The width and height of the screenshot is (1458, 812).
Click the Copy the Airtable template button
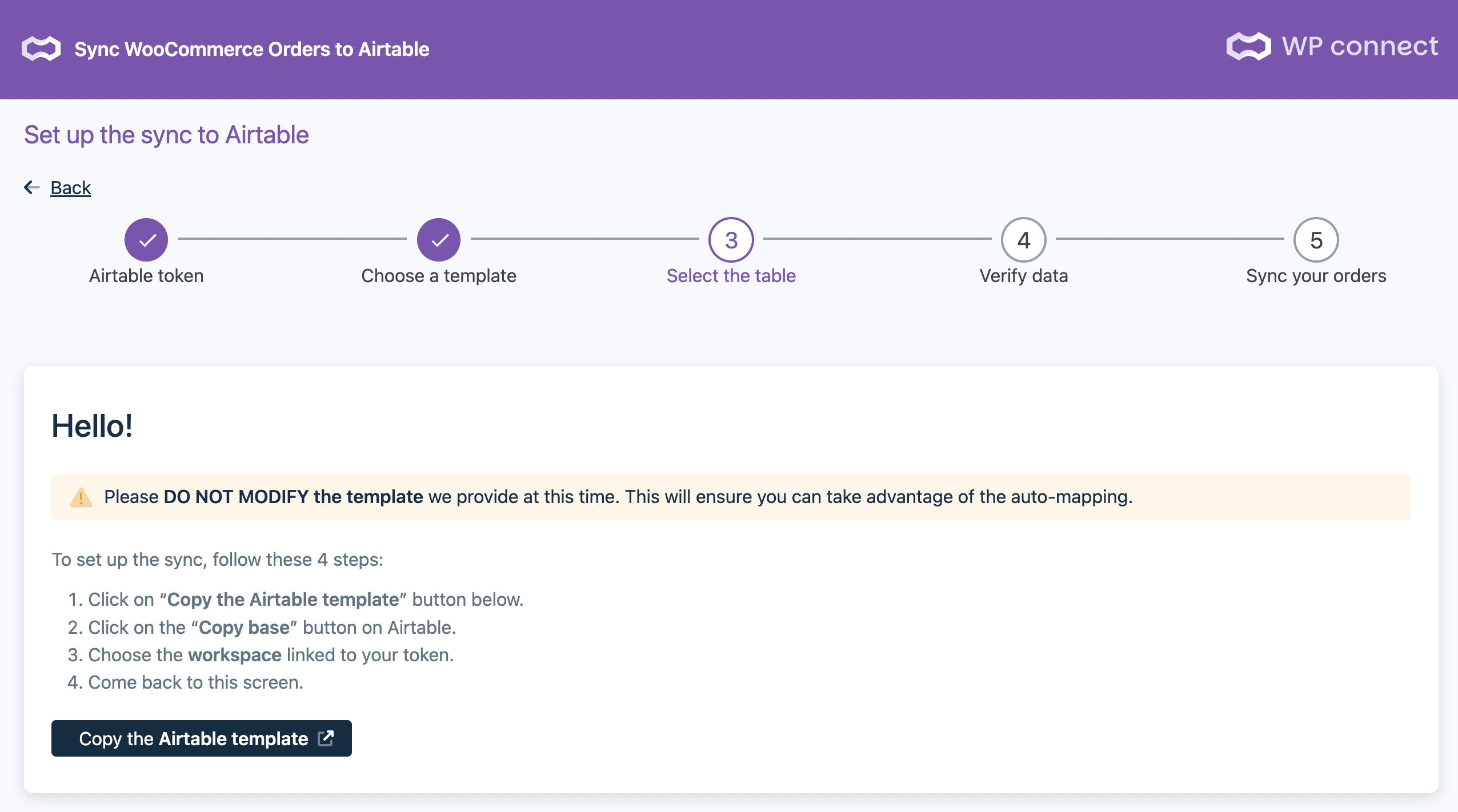(x=202, y=738)
